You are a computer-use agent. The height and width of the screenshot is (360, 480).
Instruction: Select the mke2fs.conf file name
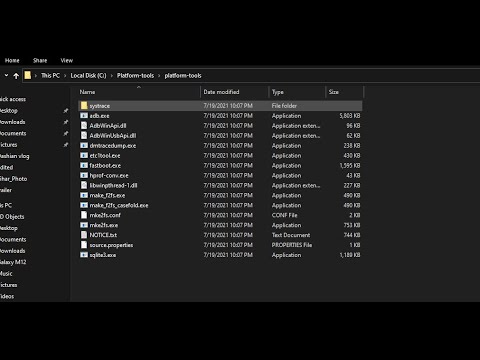point(105,215)
